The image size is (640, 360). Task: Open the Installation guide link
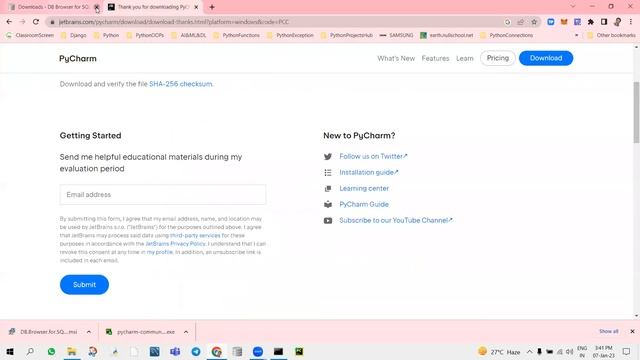coord(369,173)
